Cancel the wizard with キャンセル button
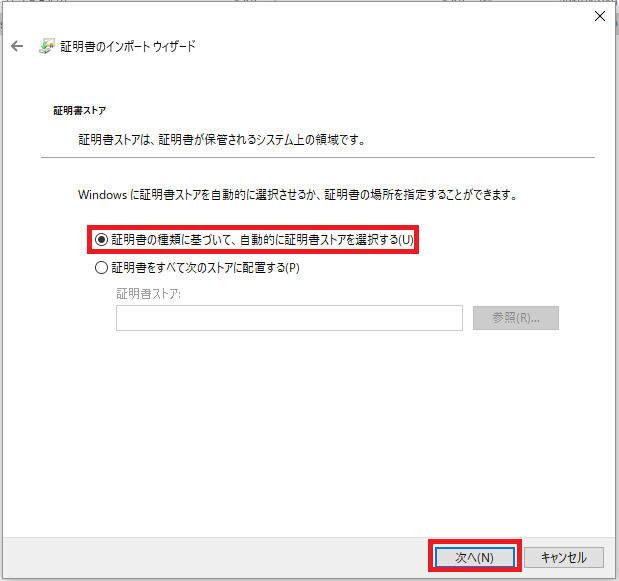Image resolution: width=619 pixels, height=581 pixels. click(563, 557)
